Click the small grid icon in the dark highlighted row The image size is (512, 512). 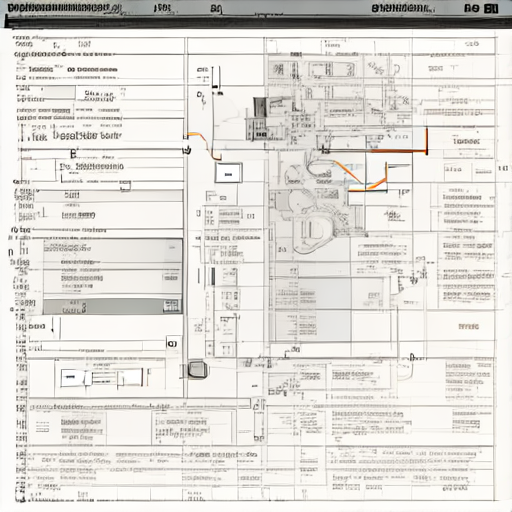tap(171, 306)
